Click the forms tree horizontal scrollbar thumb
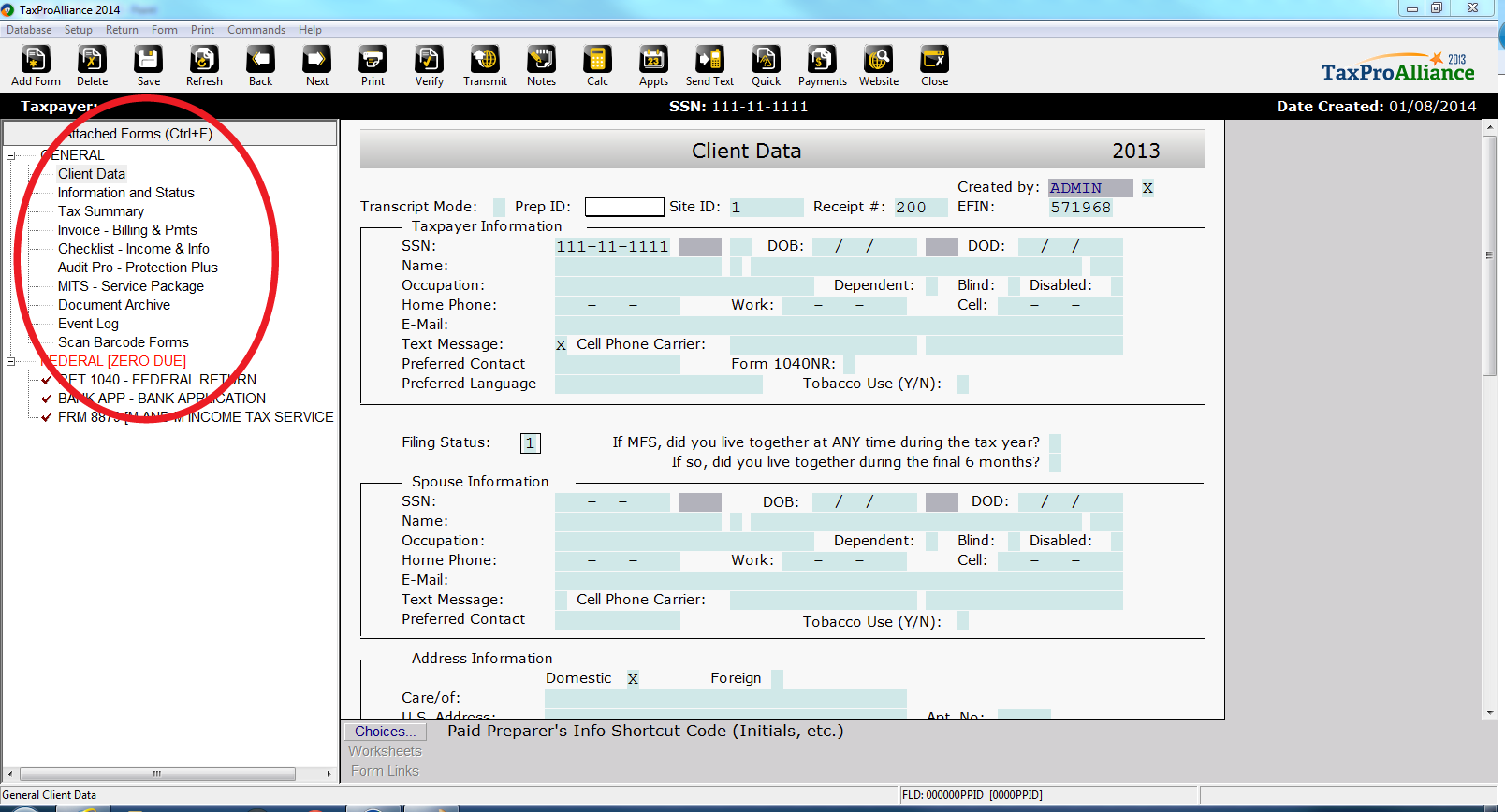Viewport: 1505px width, 812px height. point(157,774)
